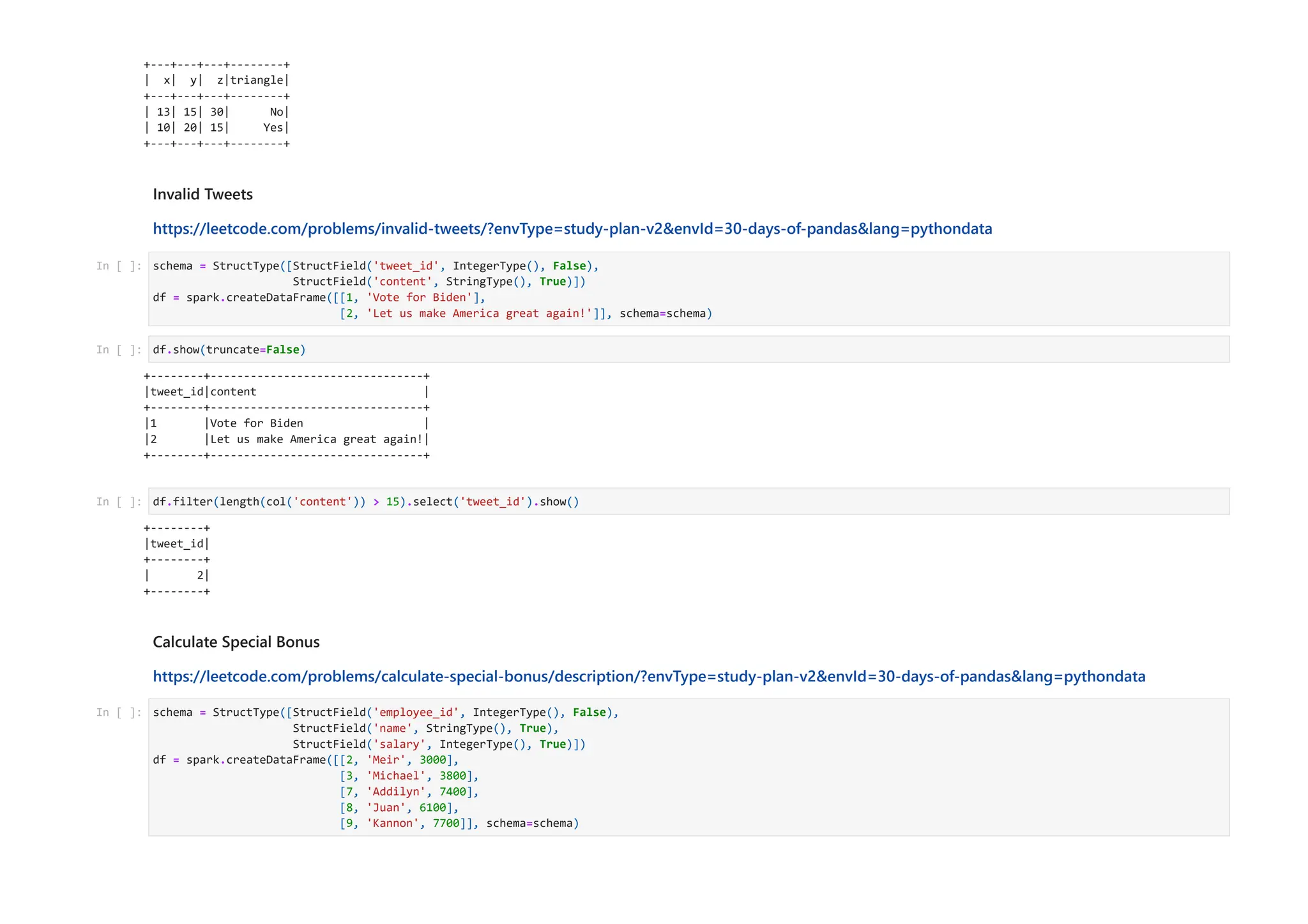Click the df.show(truncate=False) code cell
Image resolution: width=1308 pixels, height=924 pixels.
tap(688, 349)
